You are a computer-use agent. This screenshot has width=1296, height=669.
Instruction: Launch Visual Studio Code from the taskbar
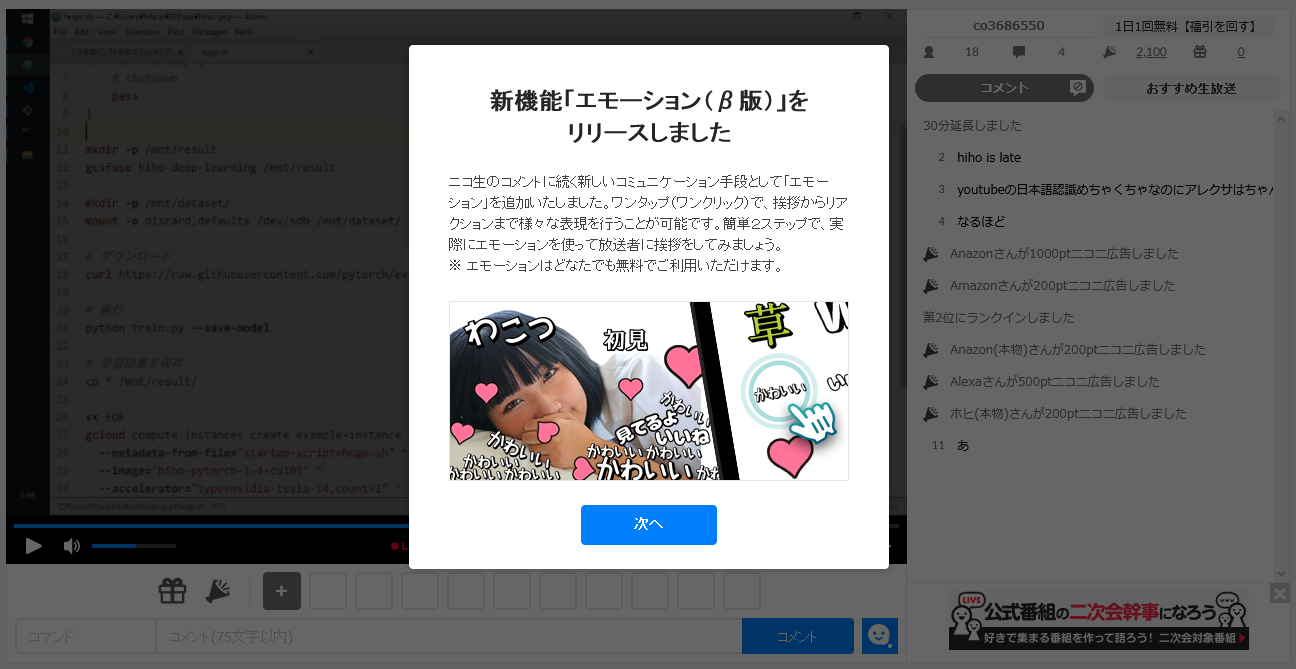pos(28,87)
